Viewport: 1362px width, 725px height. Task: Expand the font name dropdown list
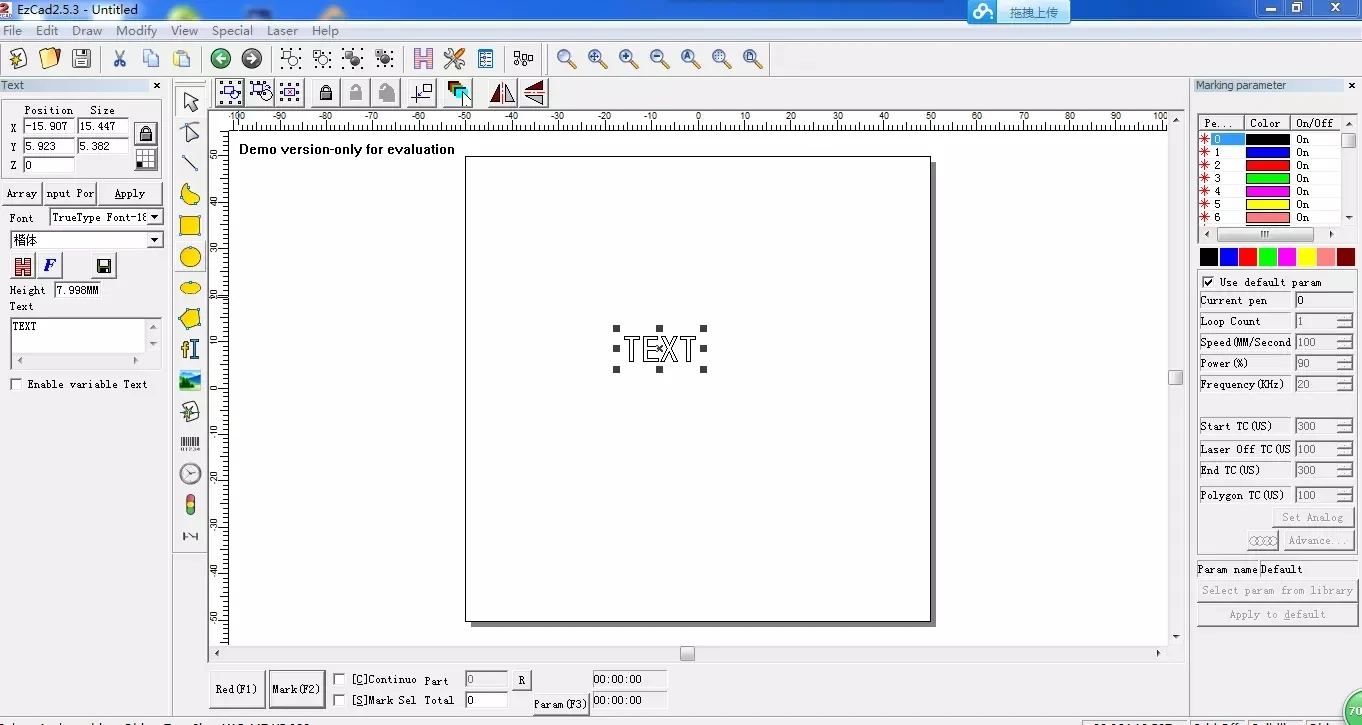pos(154,240)
